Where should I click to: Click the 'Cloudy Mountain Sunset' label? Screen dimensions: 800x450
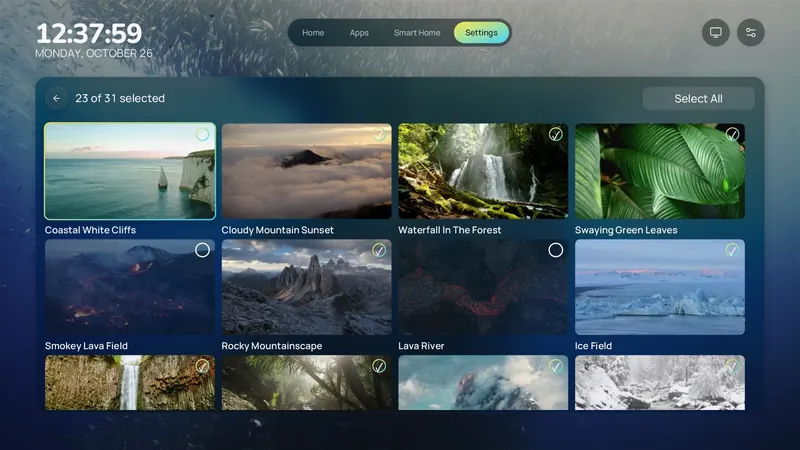[x=278, y=230]
